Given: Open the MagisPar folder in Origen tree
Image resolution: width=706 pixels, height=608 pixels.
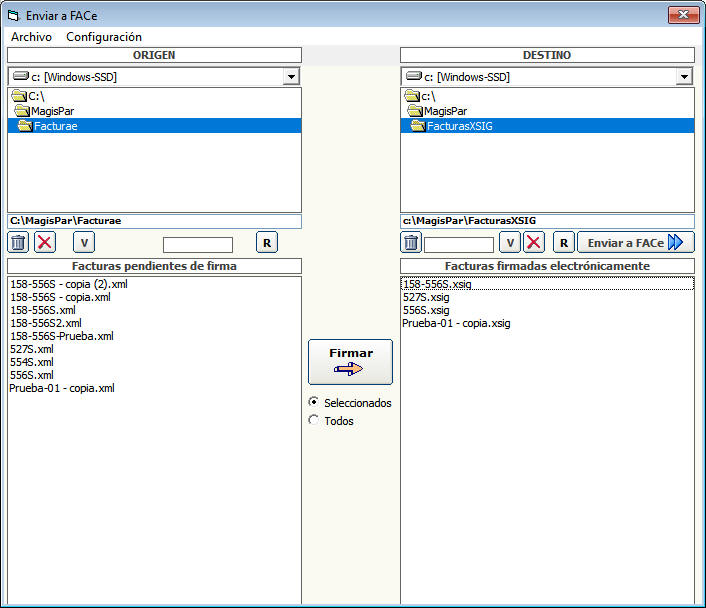Looking at the screenshot, I should (x=52, y=111).
